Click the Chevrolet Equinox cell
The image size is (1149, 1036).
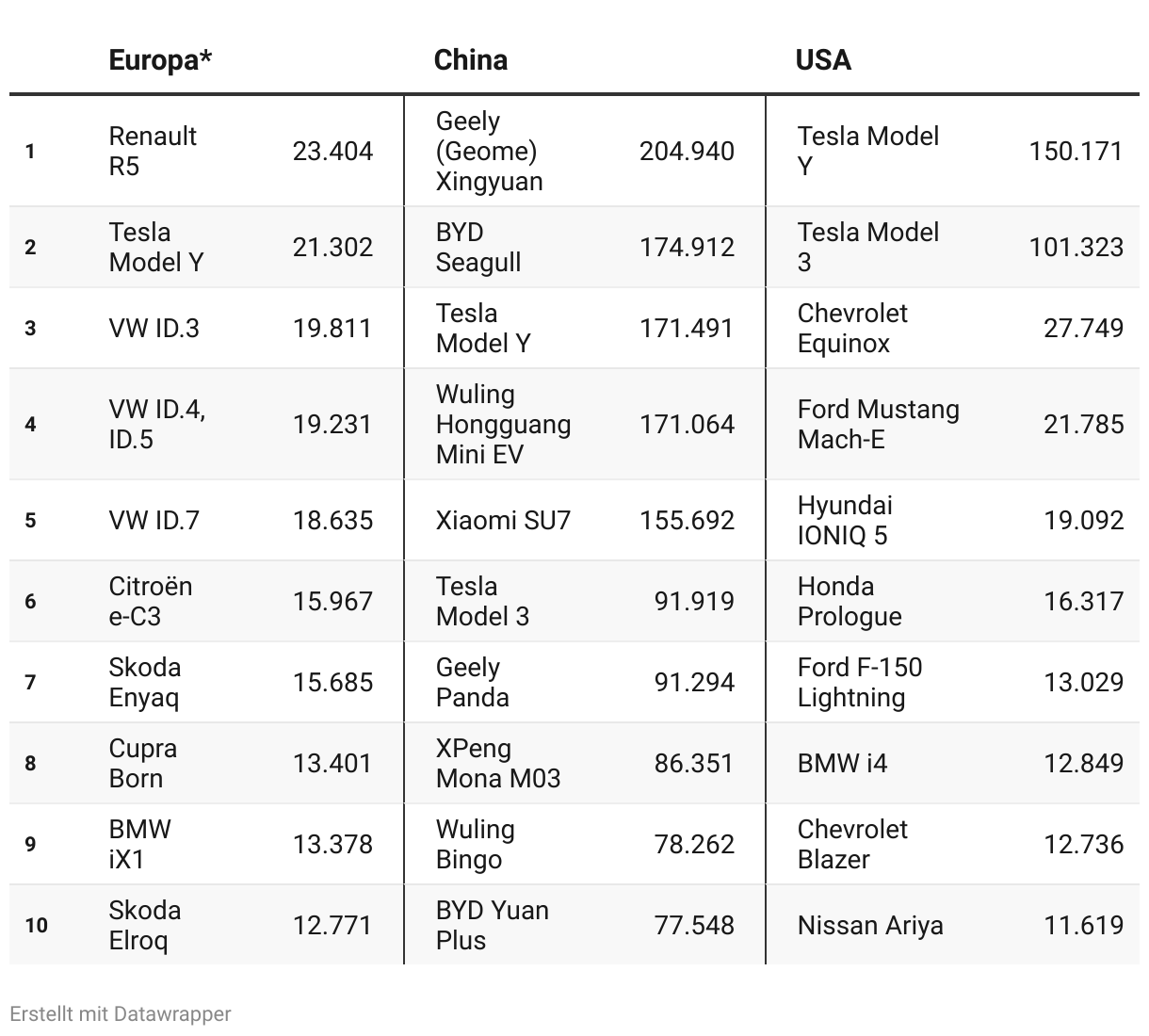tap(852, 328)
